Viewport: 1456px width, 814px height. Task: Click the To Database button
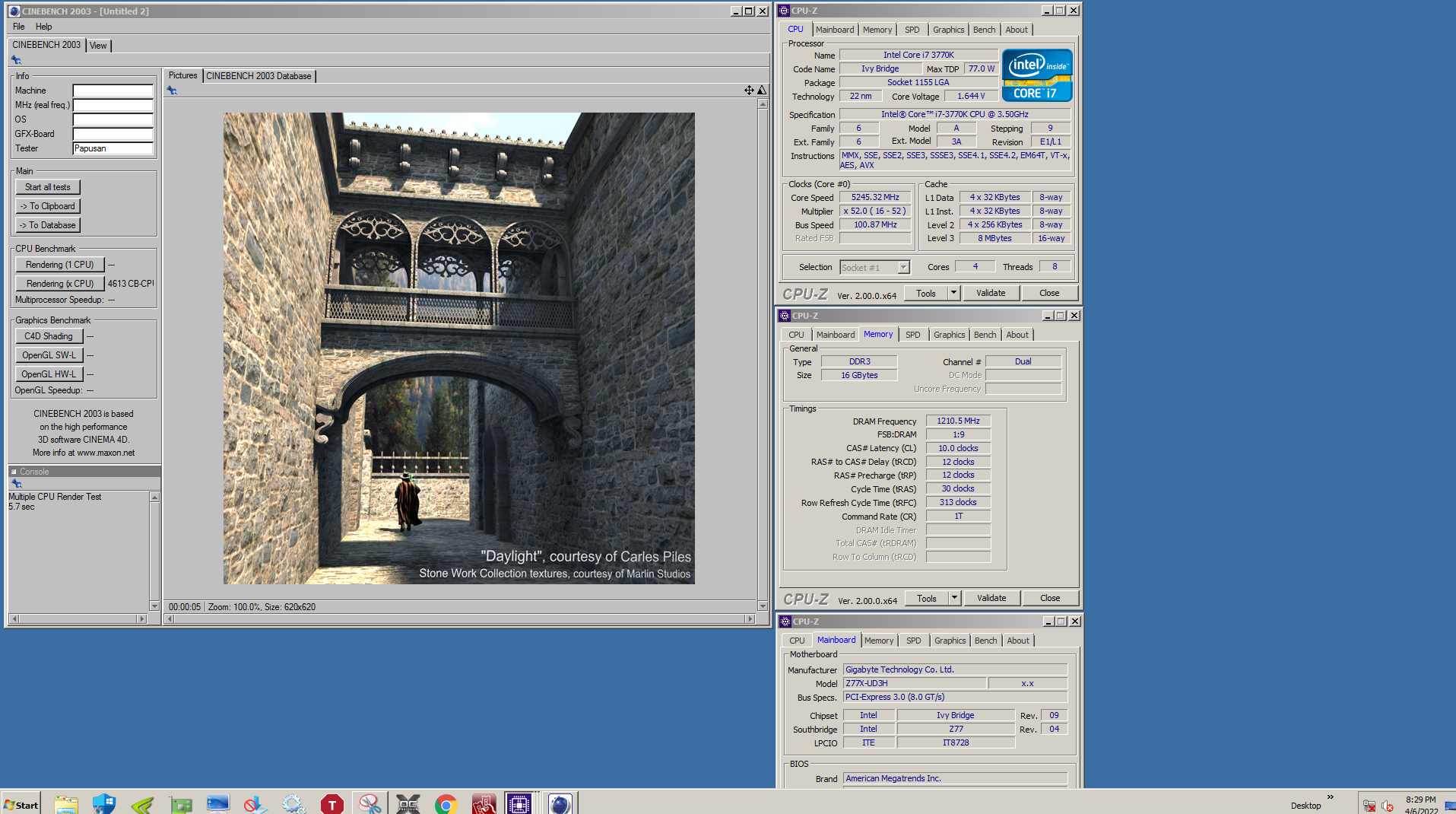pyautogui.click(x=47, y=225)
